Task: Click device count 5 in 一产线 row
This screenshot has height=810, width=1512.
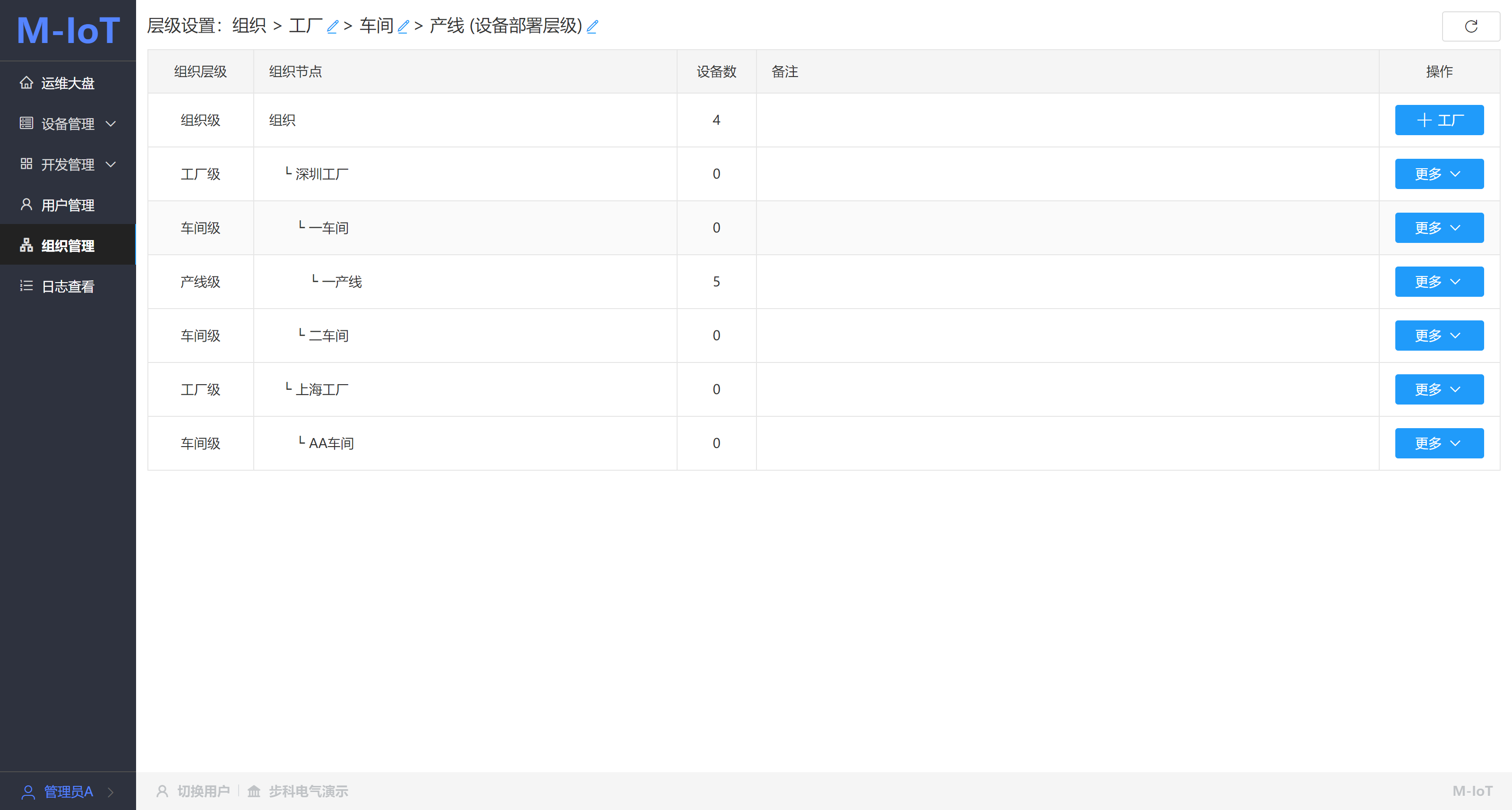Action: (x=716, y=282)
